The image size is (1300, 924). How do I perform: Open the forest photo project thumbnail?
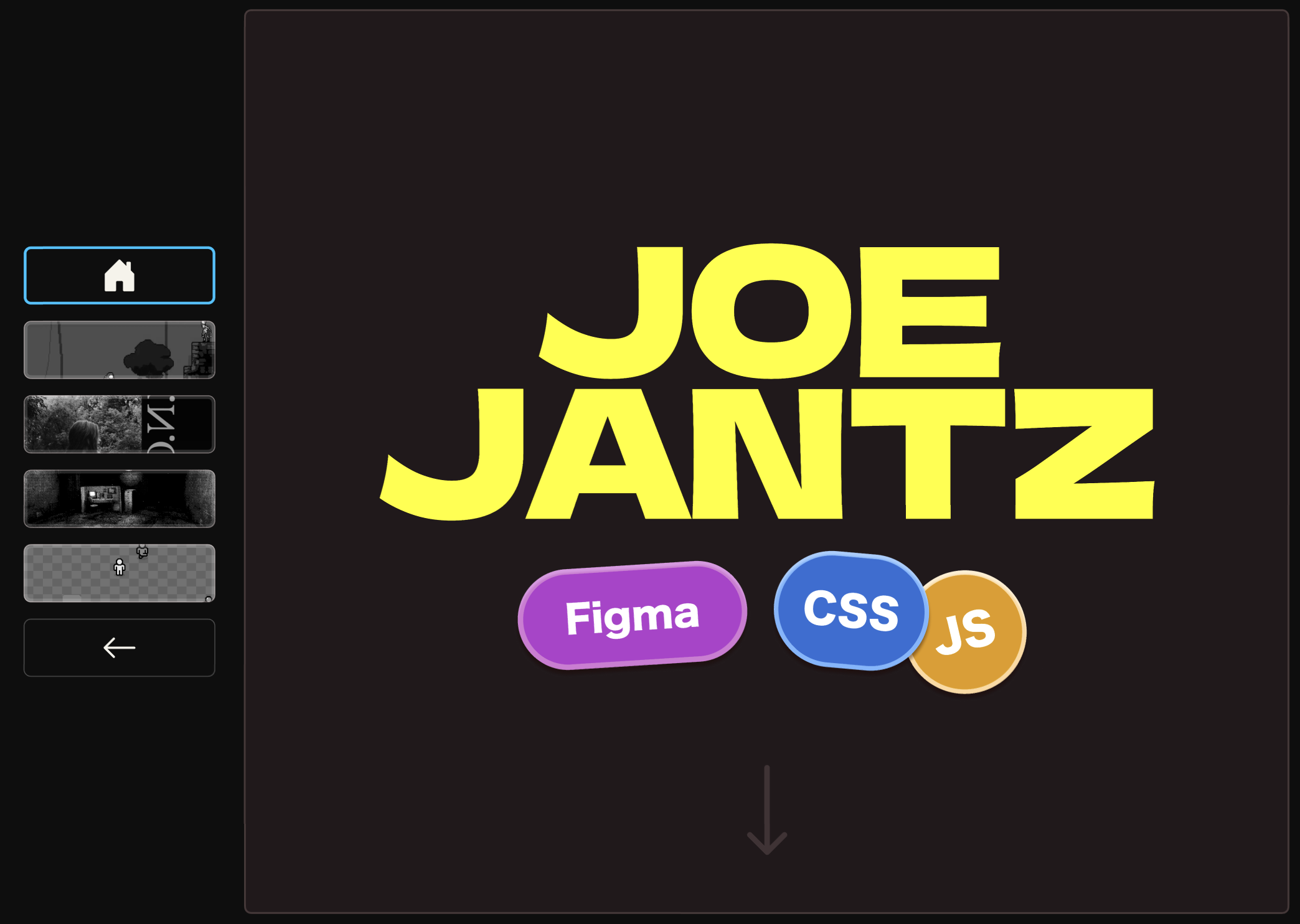[120, 424]
